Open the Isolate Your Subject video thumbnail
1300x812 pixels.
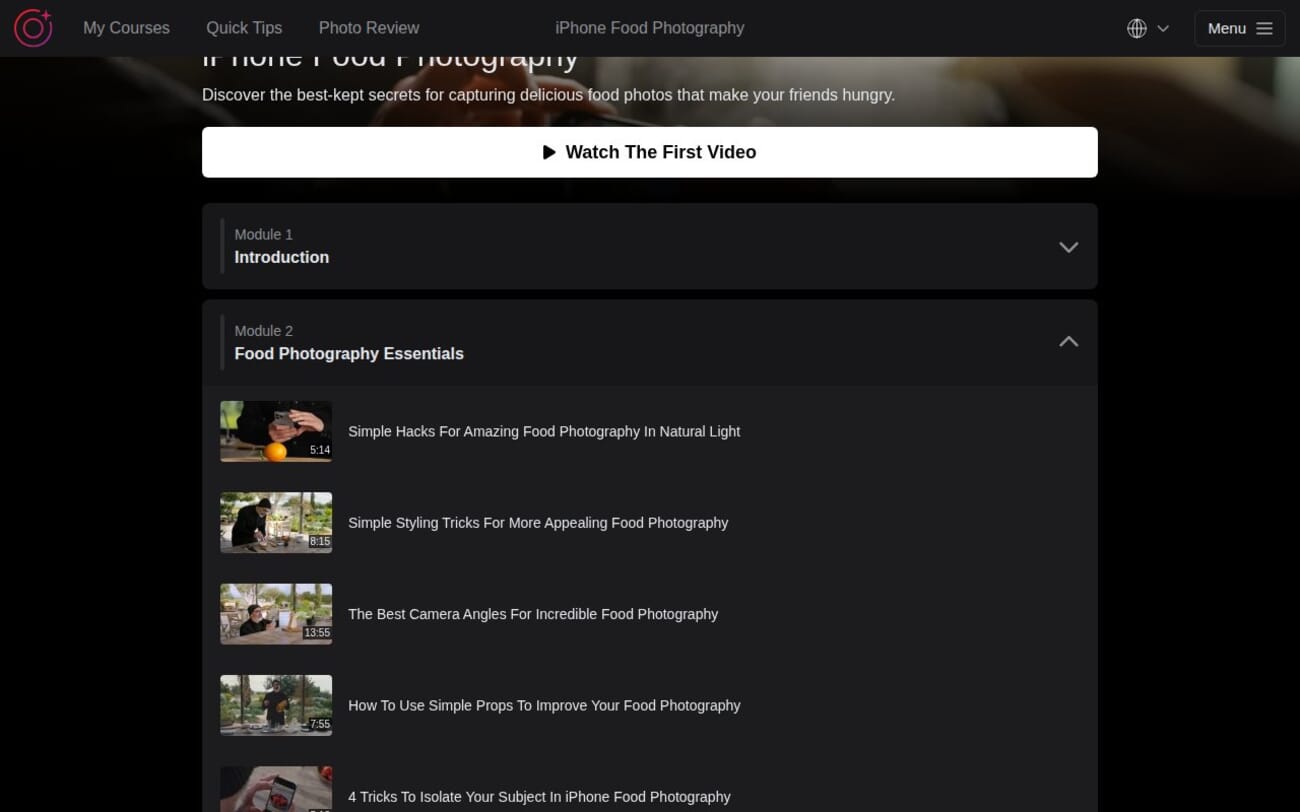(x=276, y=790)
